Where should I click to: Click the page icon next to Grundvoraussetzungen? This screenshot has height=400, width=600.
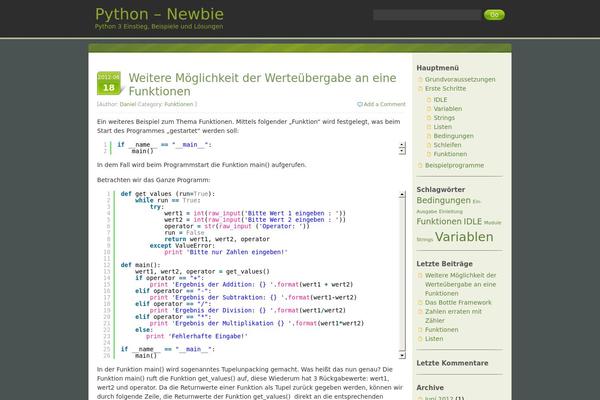pos(420,80)
